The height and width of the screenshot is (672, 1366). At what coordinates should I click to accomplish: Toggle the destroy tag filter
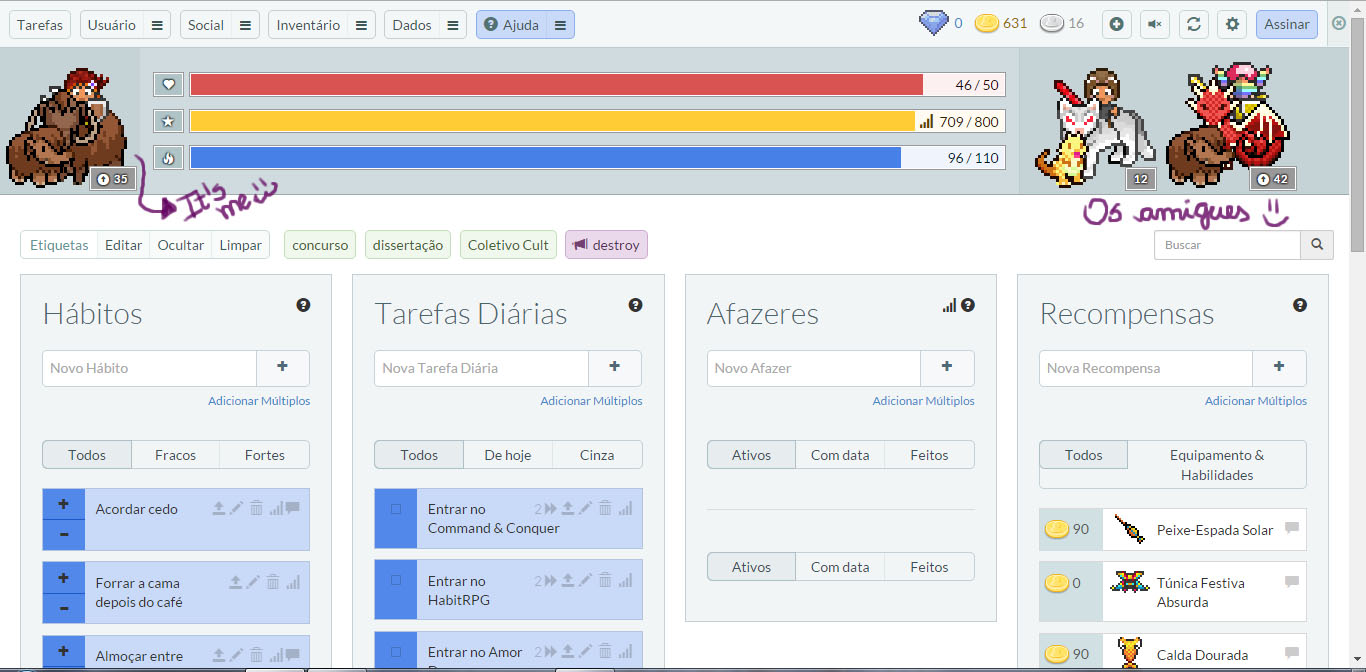[606, 245]
